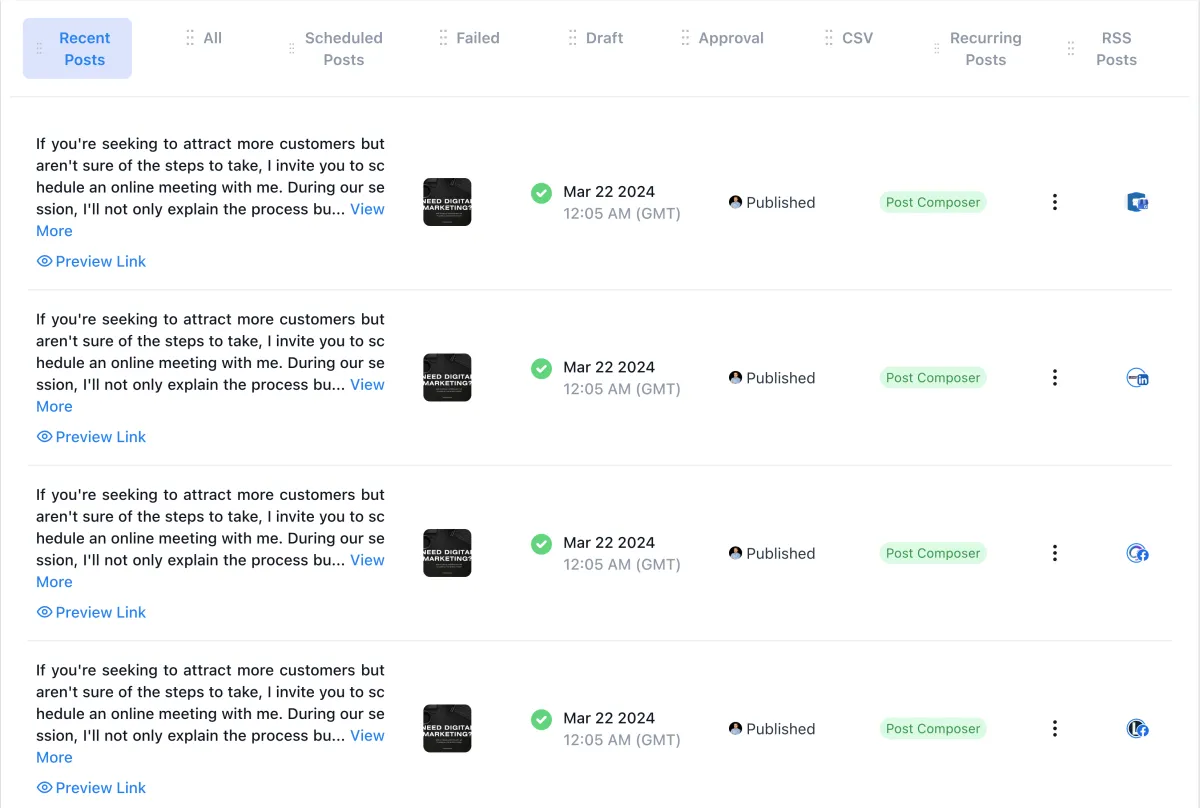The height and width of the screenshot is (808, 1200).
Task: Click the Facebook account icon, third row
Action: [1137, 553]
